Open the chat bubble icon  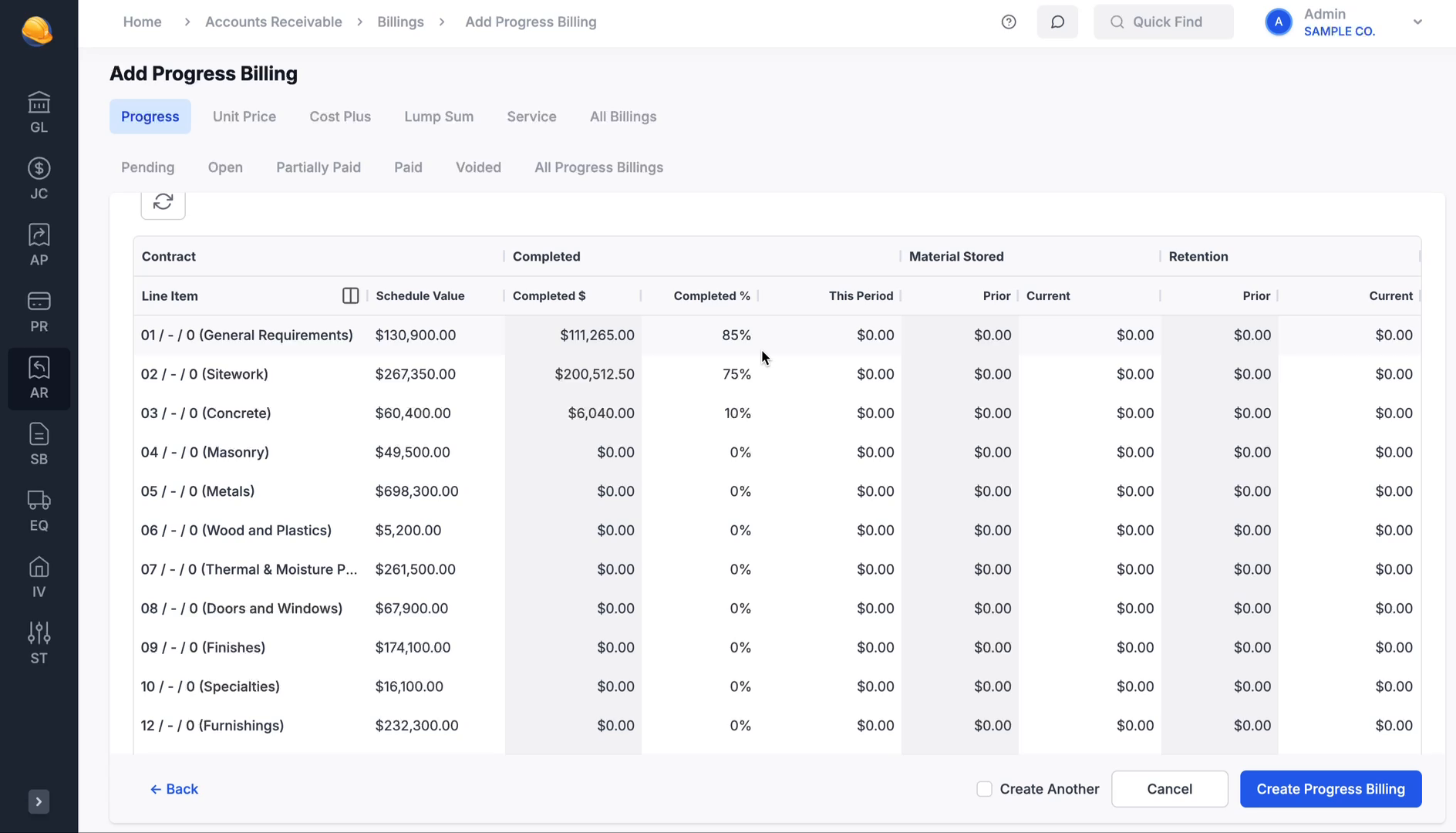coord(1057,22)
